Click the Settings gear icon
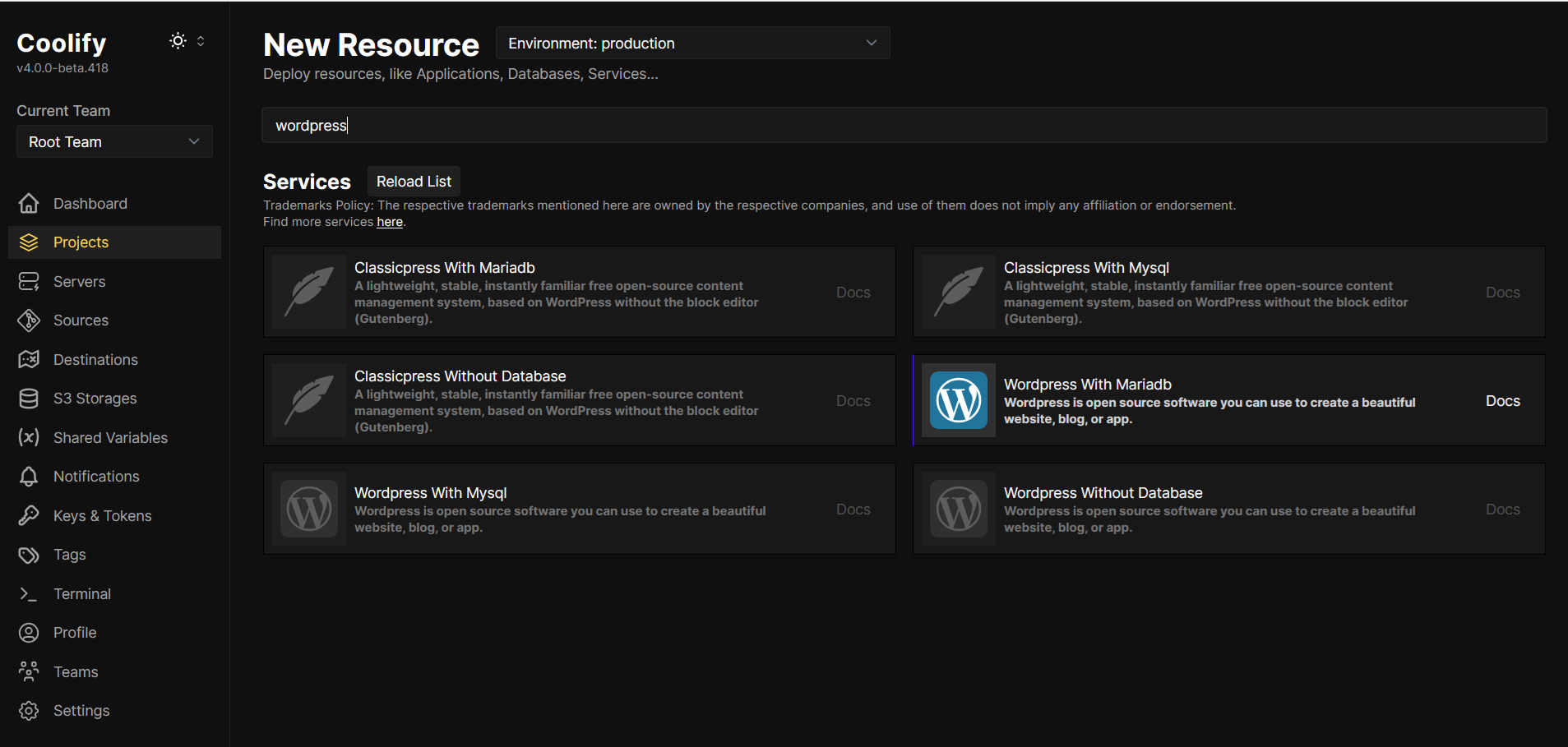This screenshot has width=1568, height=747. pos(29,711)
